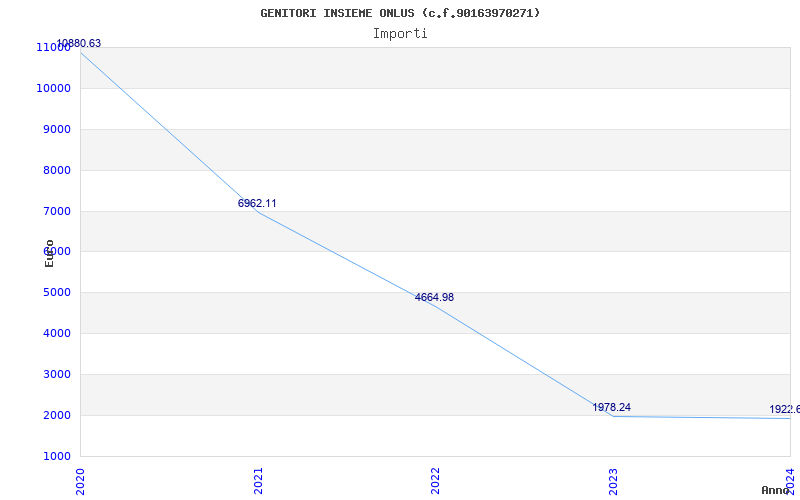
Task: Click the 2000 y-axis value
Action: click(x=56, y=415)
